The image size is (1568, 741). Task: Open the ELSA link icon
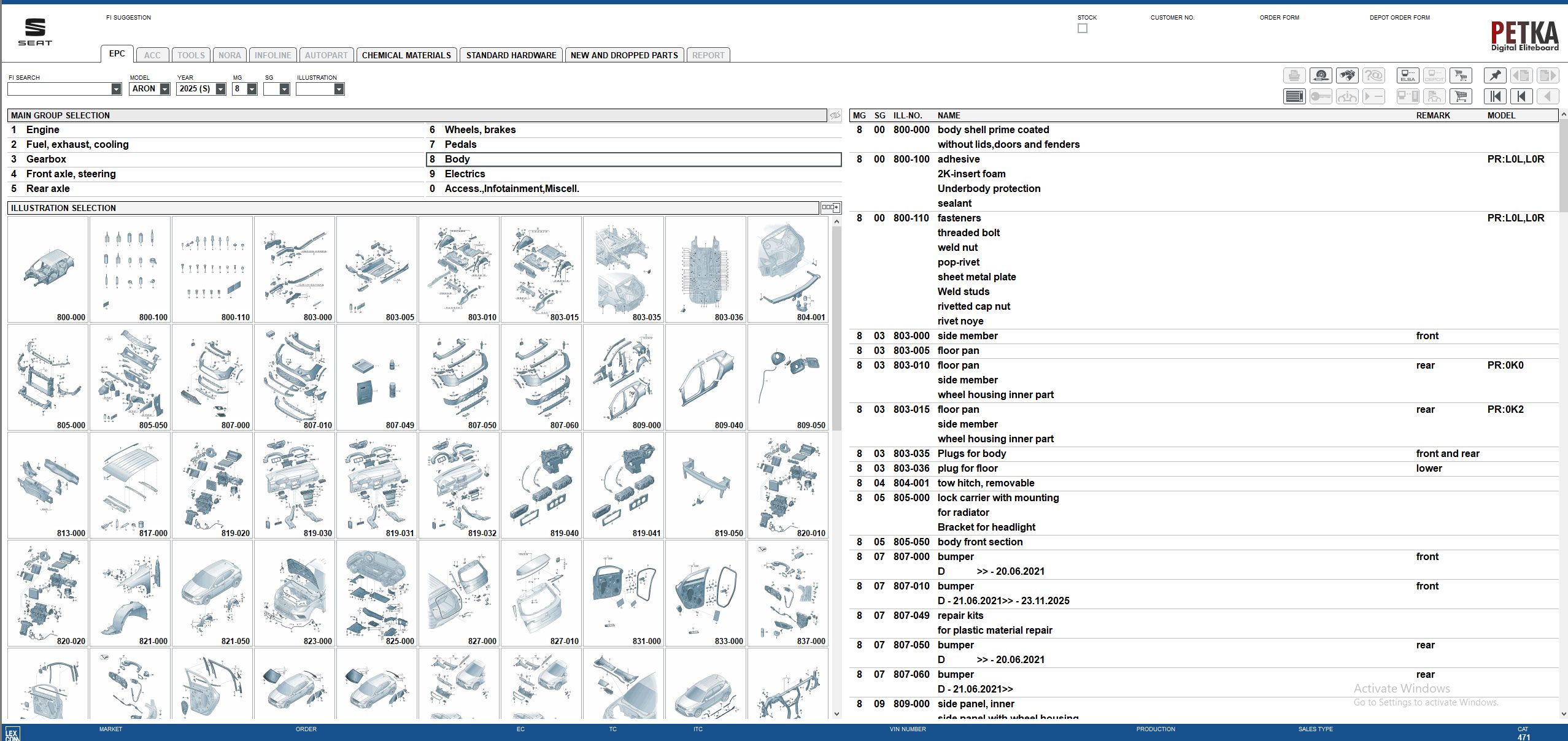[x=1408, y=75]
